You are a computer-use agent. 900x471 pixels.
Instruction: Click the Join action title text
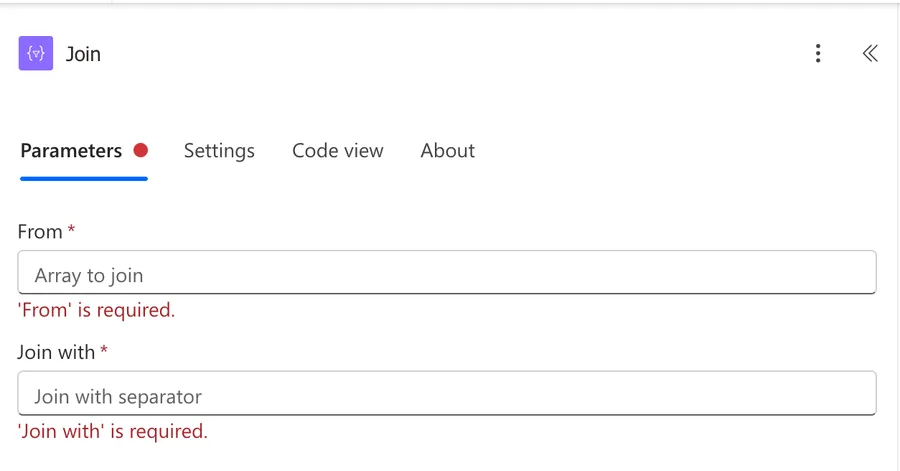(x=83, y=54)
